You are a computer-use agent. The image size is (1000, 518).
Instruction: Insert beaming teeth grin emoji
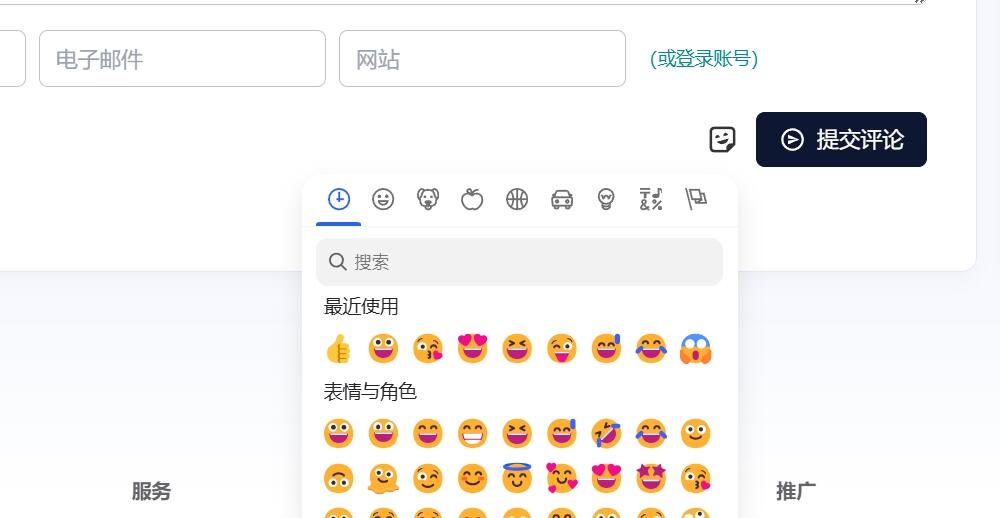[473, 434]
